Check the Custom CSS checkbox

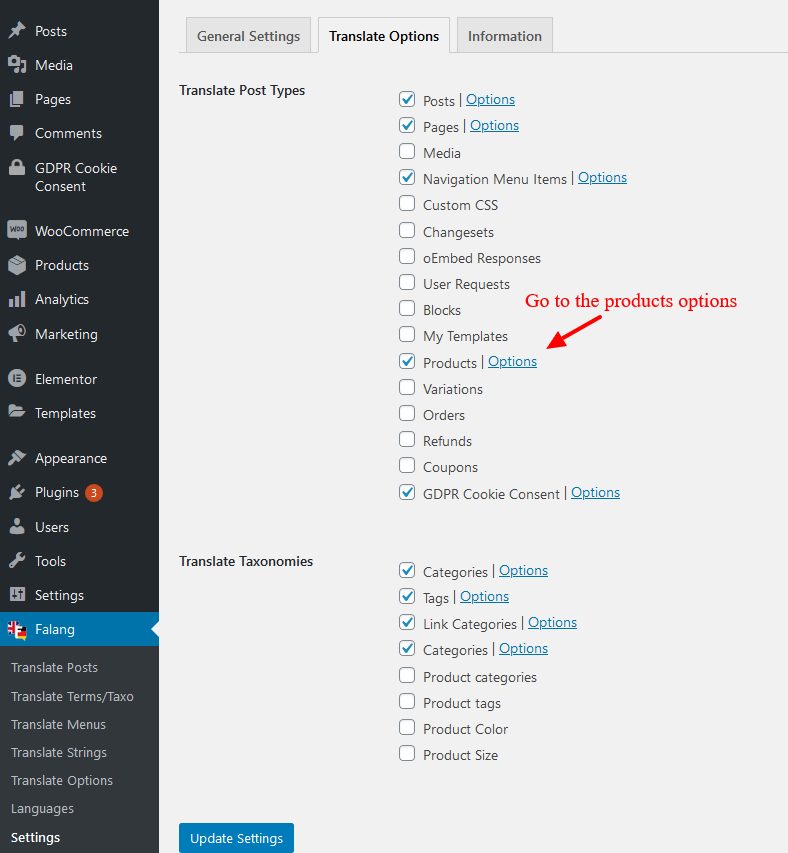pyautogui.click(x=407, y=203)
